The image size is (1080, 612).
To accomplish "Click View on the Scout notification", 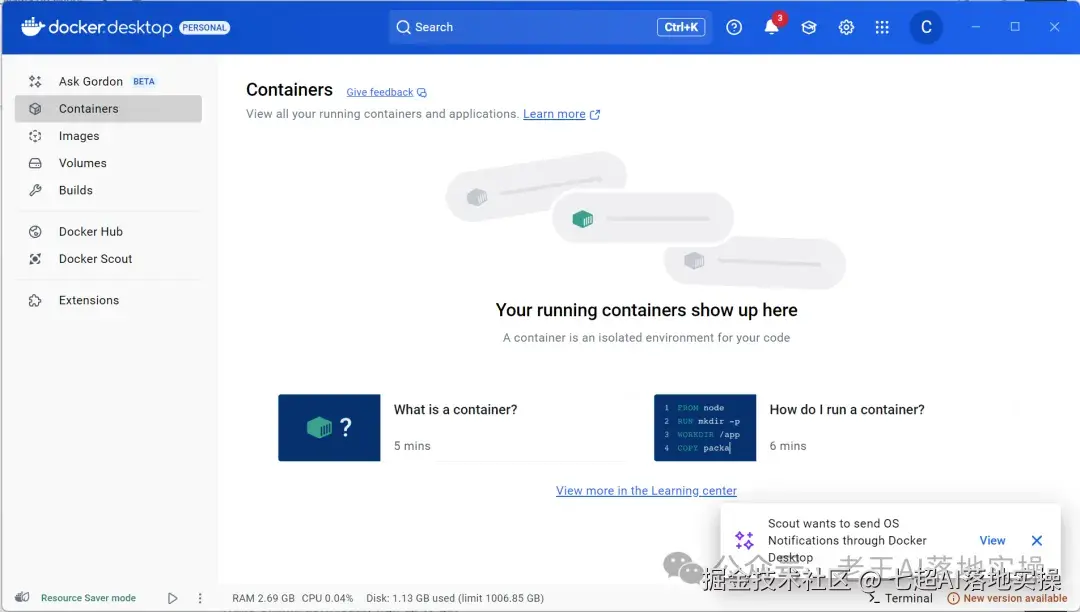I will coord(992,540).
